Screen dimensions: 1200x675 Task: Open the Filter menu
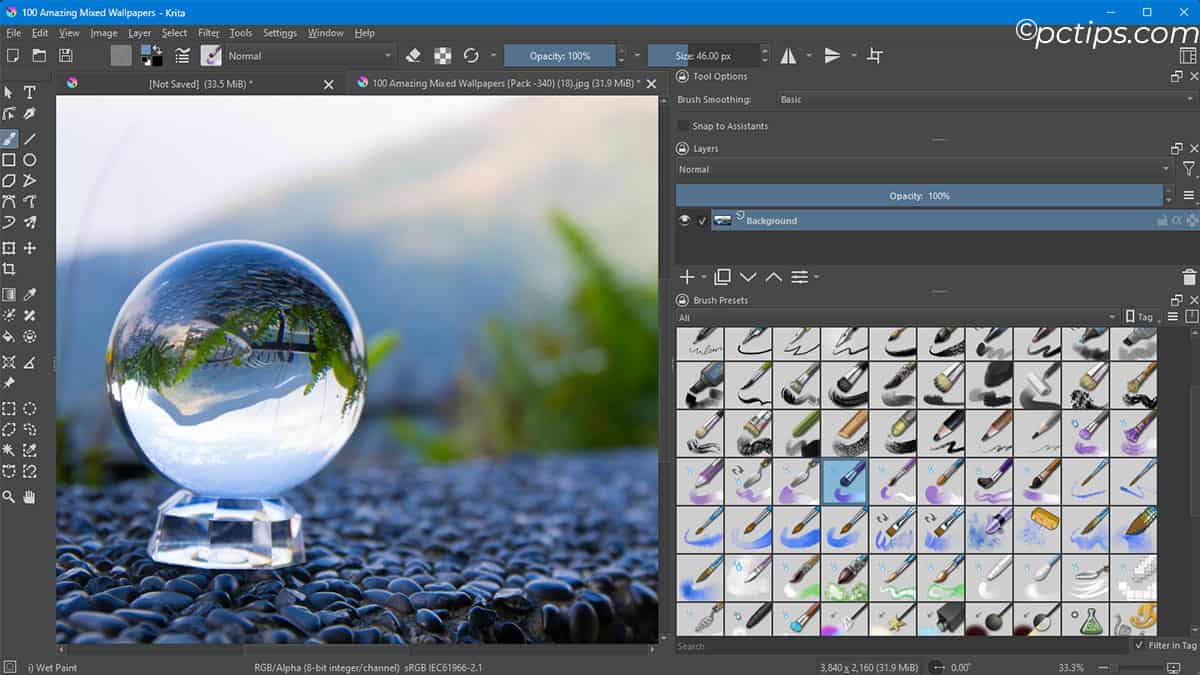coord(208,32)
